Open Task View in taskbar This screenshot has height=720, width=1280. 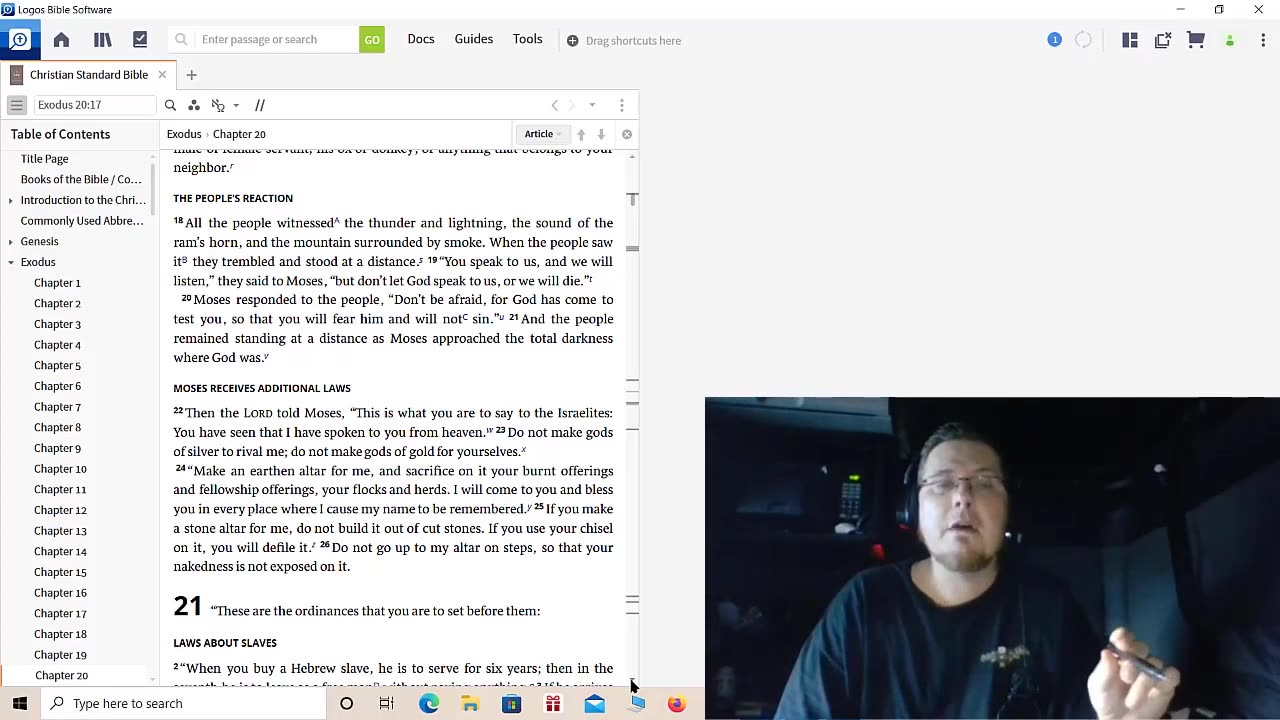pos(387,704)
